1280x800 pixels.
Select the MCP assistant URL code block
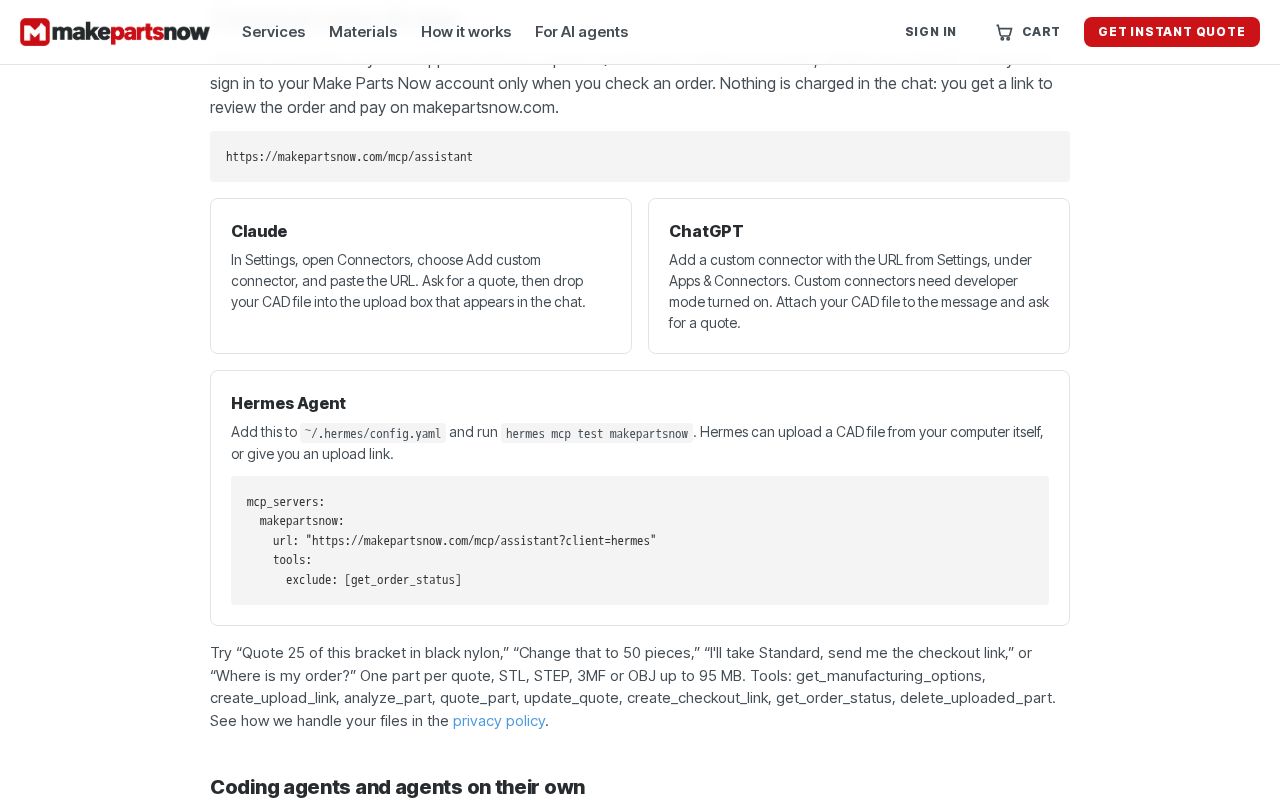click(640, 157)
